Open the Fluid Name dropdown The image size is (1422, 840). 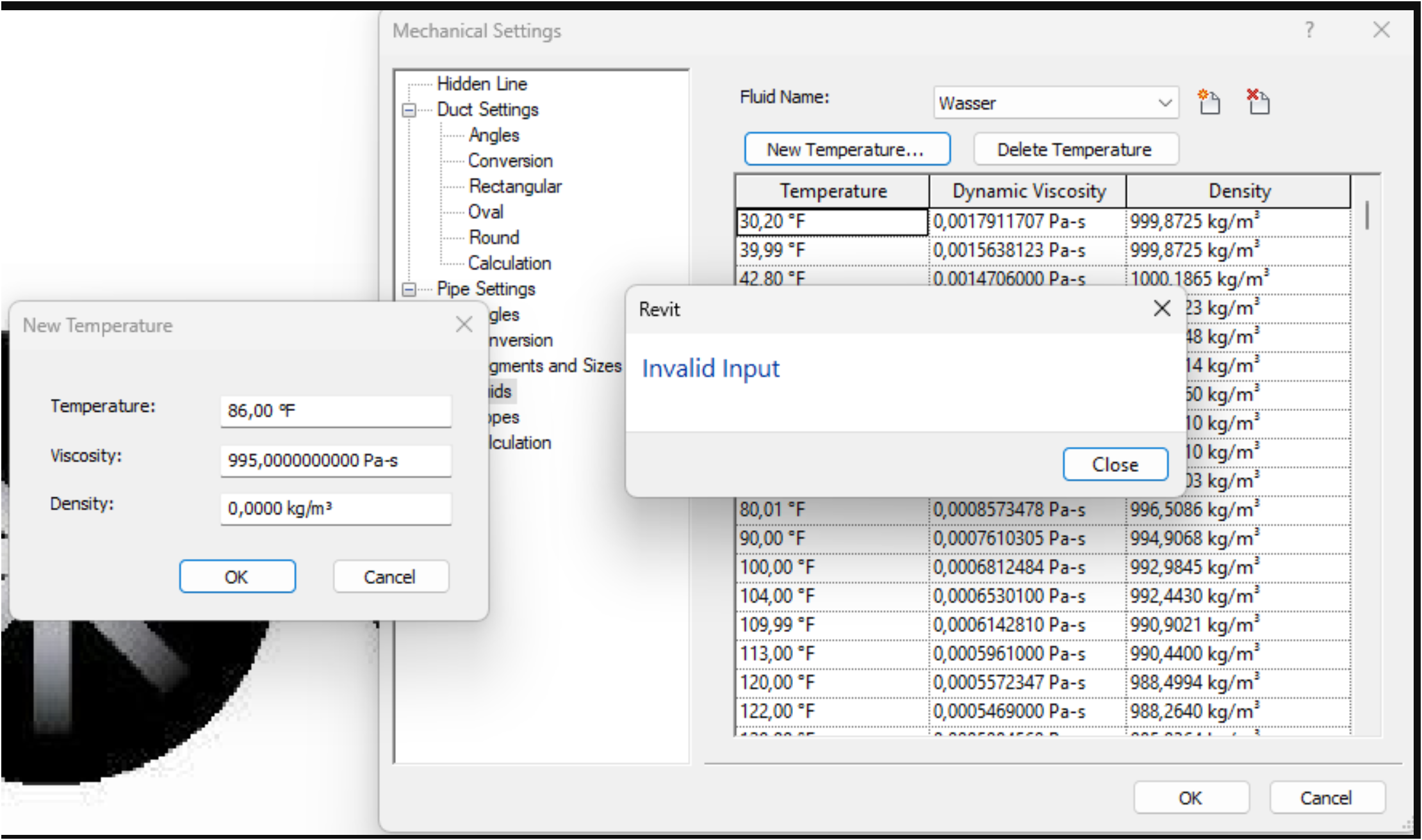click(x=1165, y=103)
